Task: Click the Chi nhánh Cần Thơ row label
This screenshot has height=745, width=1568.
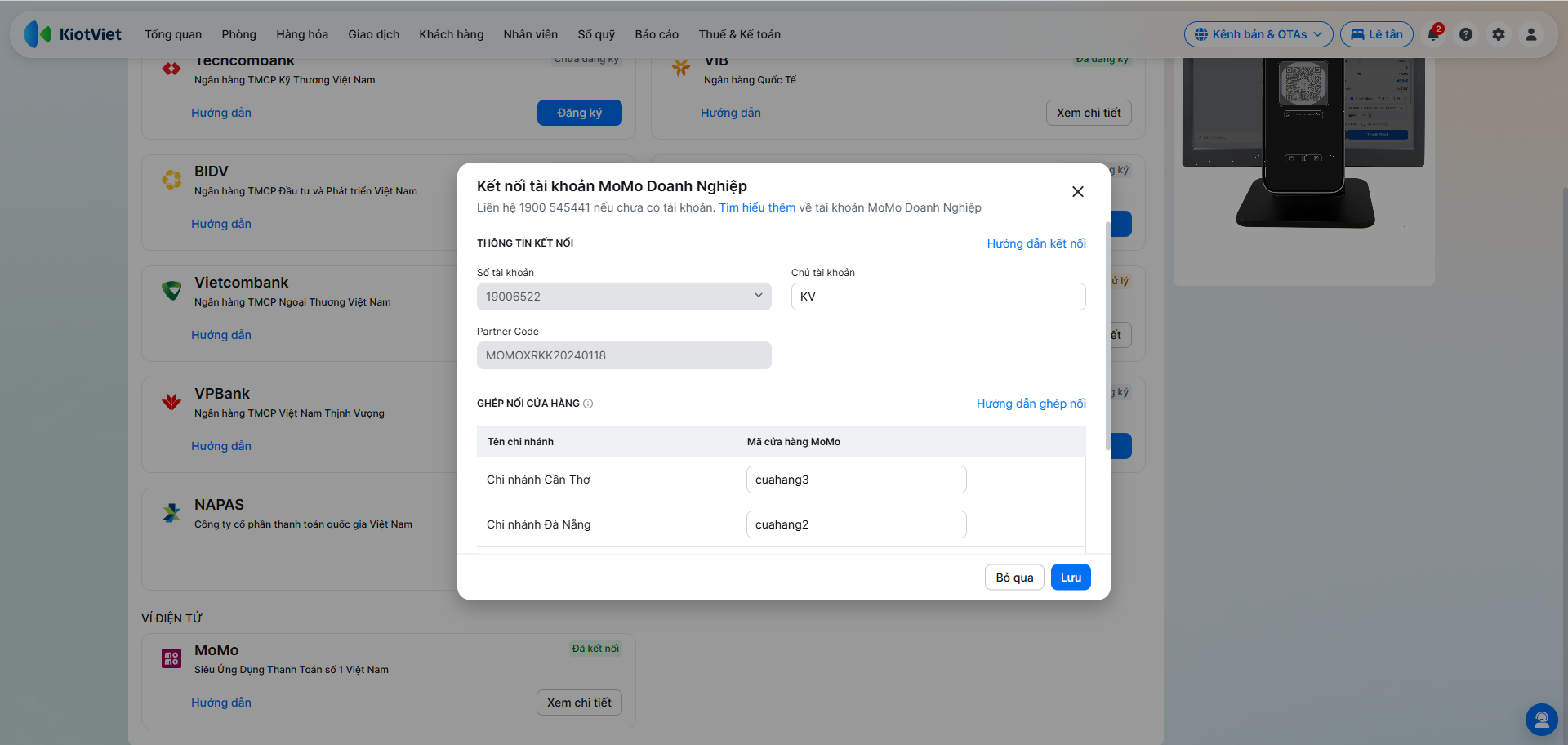Action: pyautogui.click(x=538, y=480)
